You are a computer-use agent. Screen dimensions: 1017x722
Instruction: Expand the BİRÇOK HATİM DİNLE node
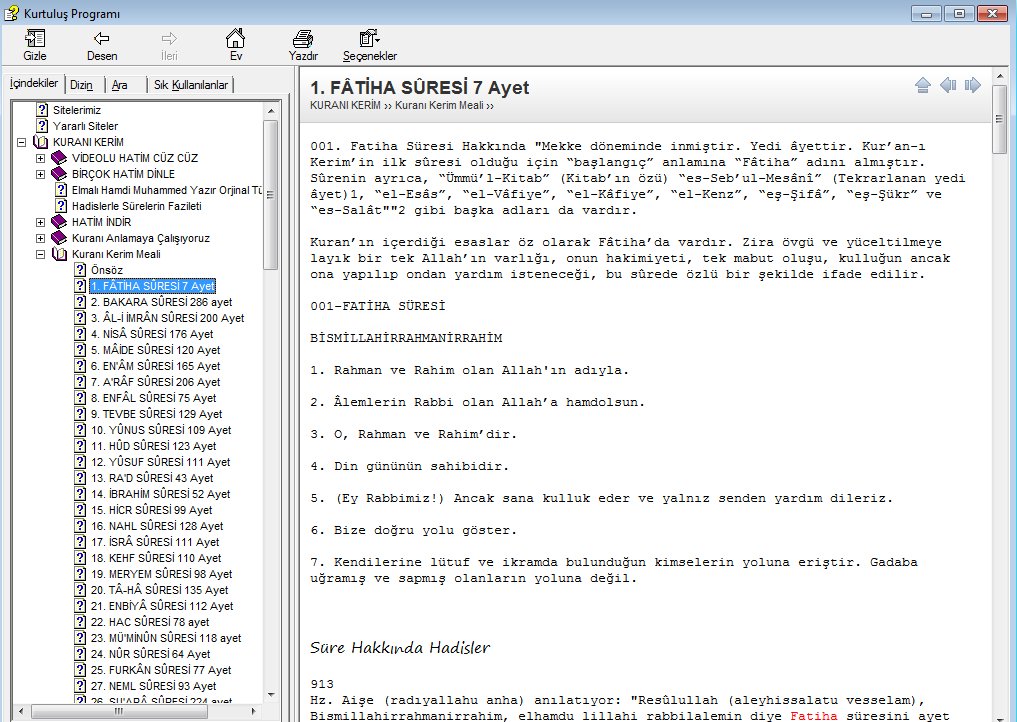(x=40, y=174)
